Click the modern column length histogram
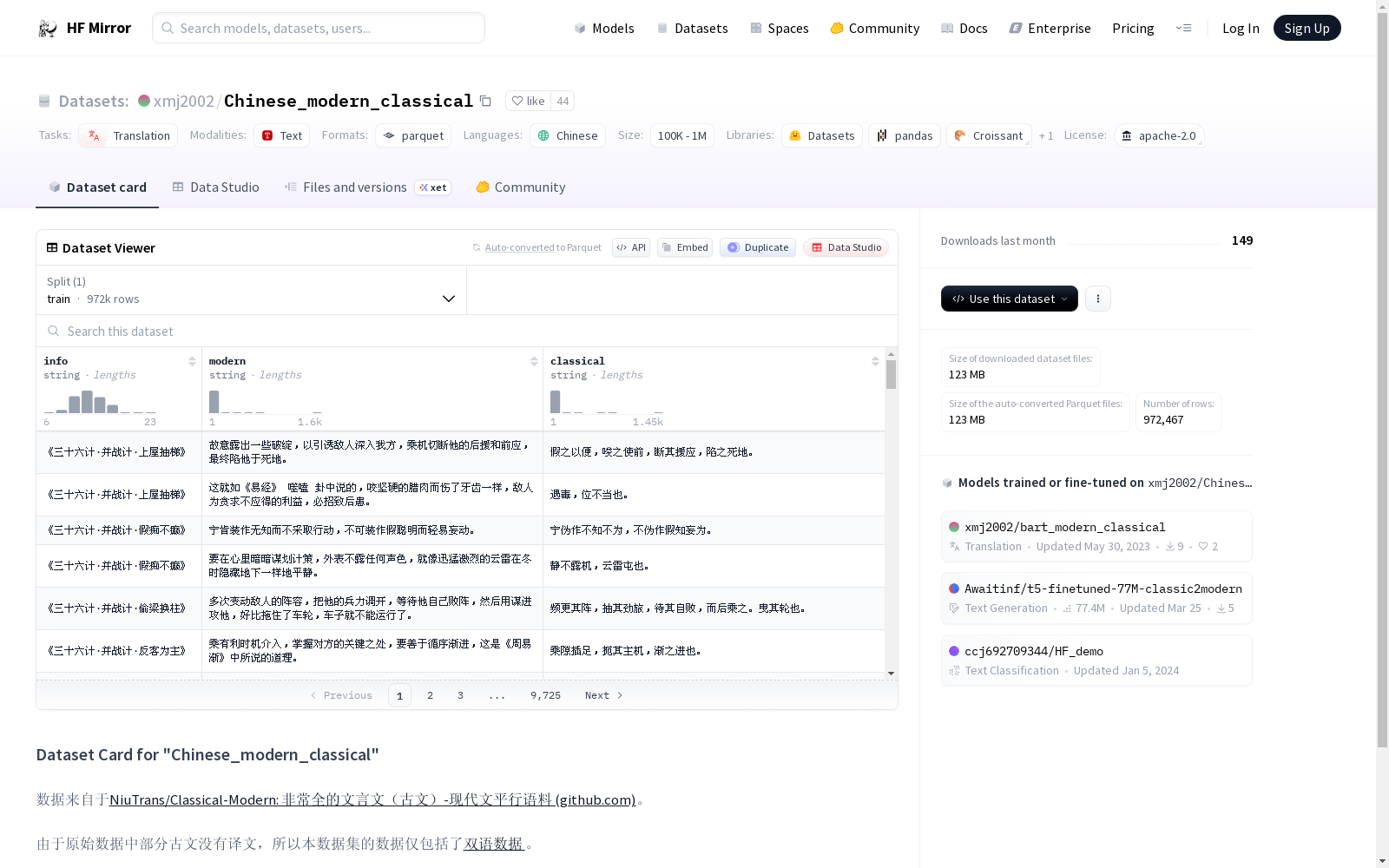Viewport: 1389px width, 868px height. (x=266, y=401)
